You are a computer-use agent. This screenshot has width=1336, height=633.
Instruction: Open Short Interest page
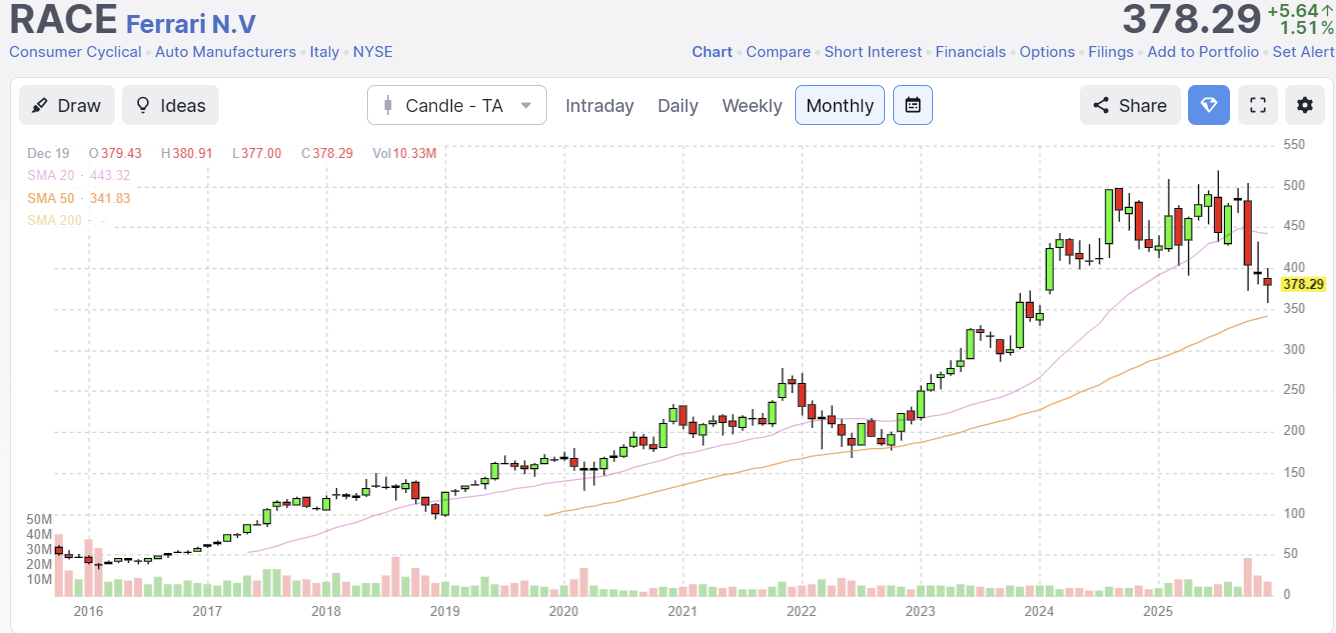click(873, 52)
